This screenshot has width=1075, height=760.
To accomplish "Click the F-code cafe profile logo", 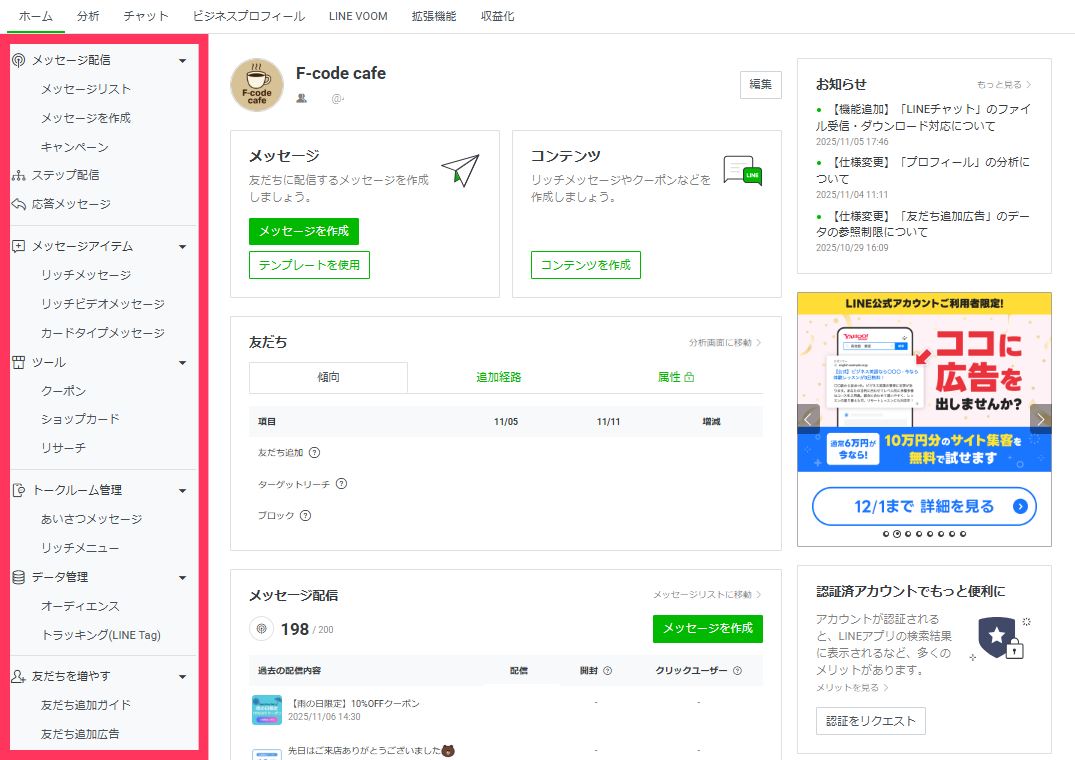I will point(257,85).
